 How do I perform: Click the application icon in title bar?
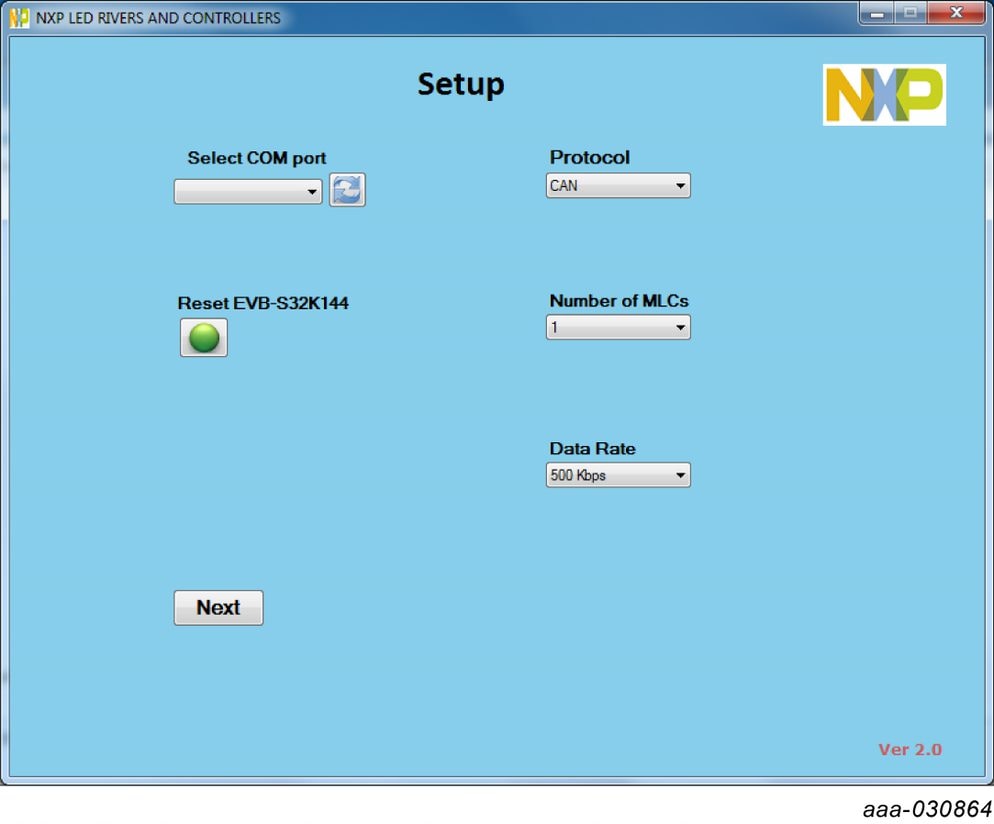click(19, 18)
